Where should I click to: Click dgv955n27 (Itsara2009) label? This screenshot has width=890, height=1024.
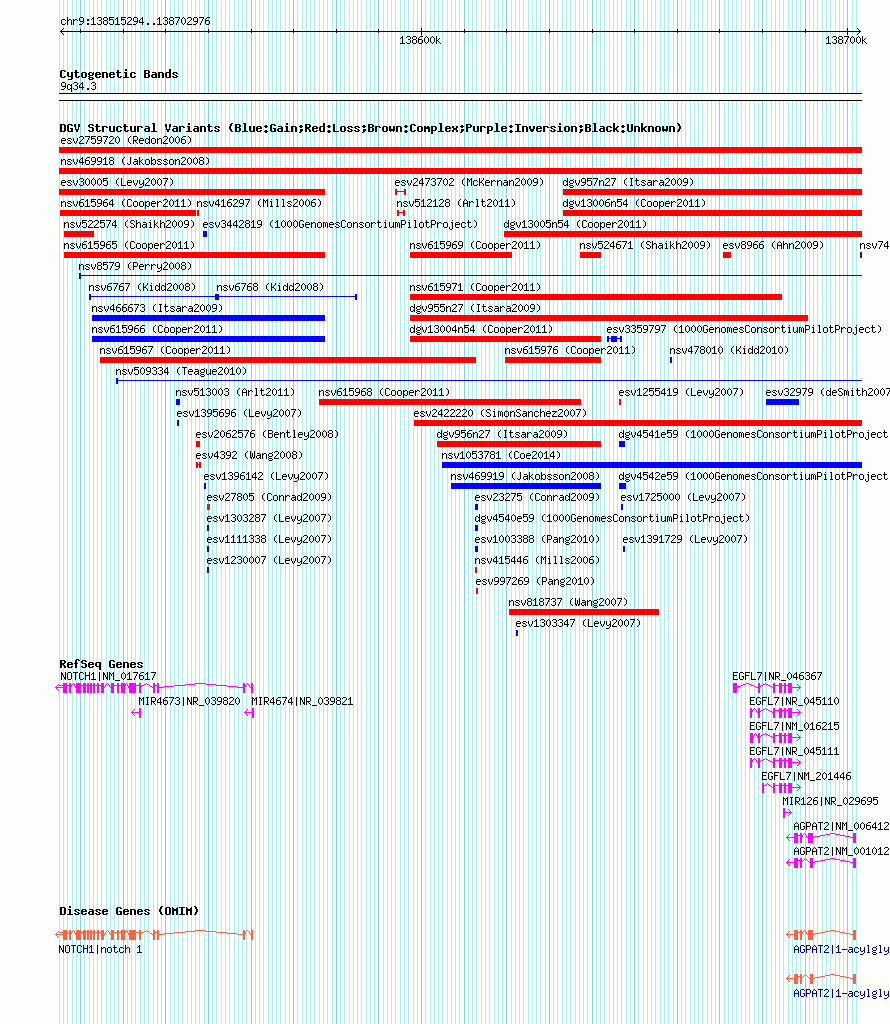(x=475, y=308)
